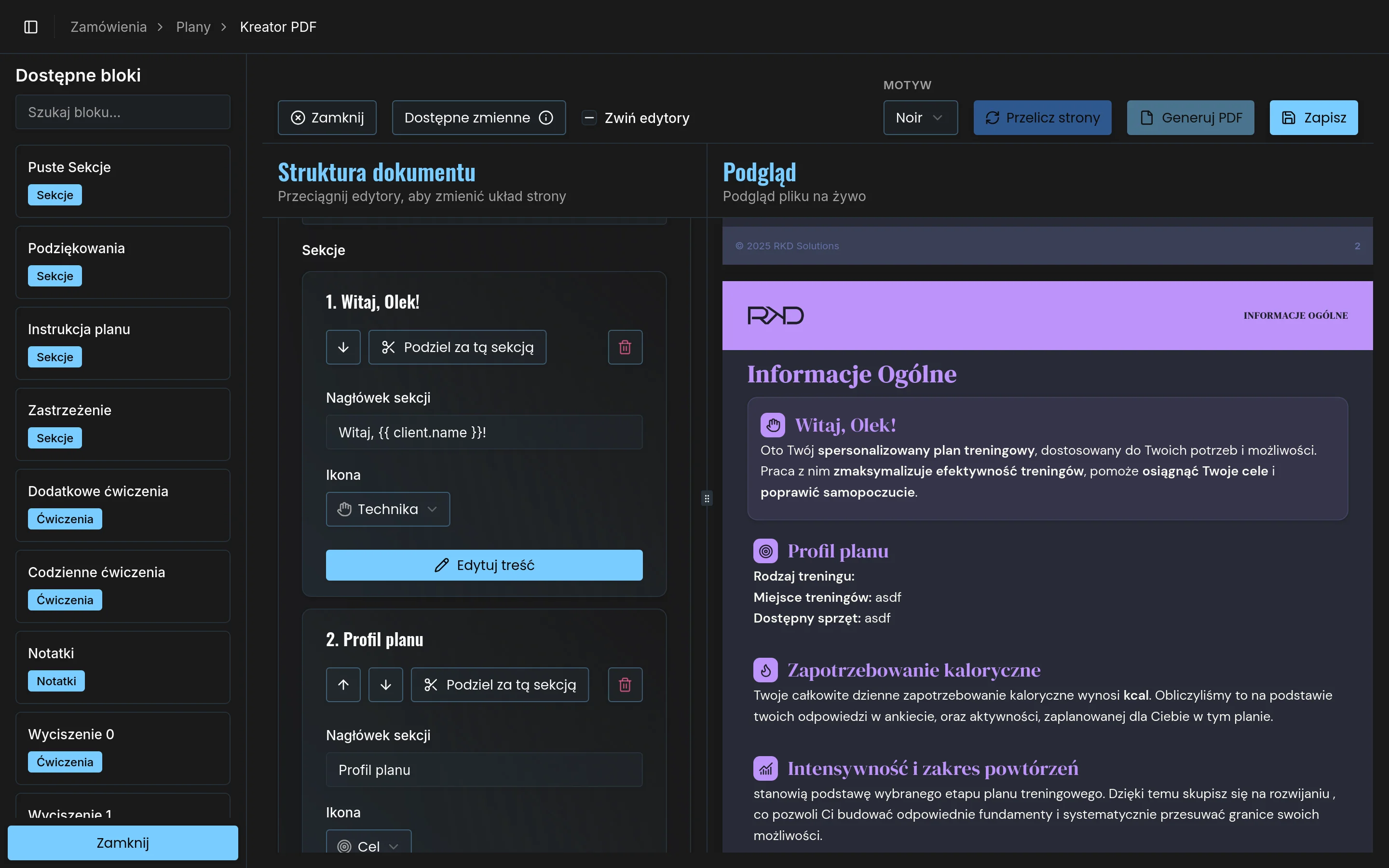Click the info icon on Dostępne zmienne

point(546,118)
